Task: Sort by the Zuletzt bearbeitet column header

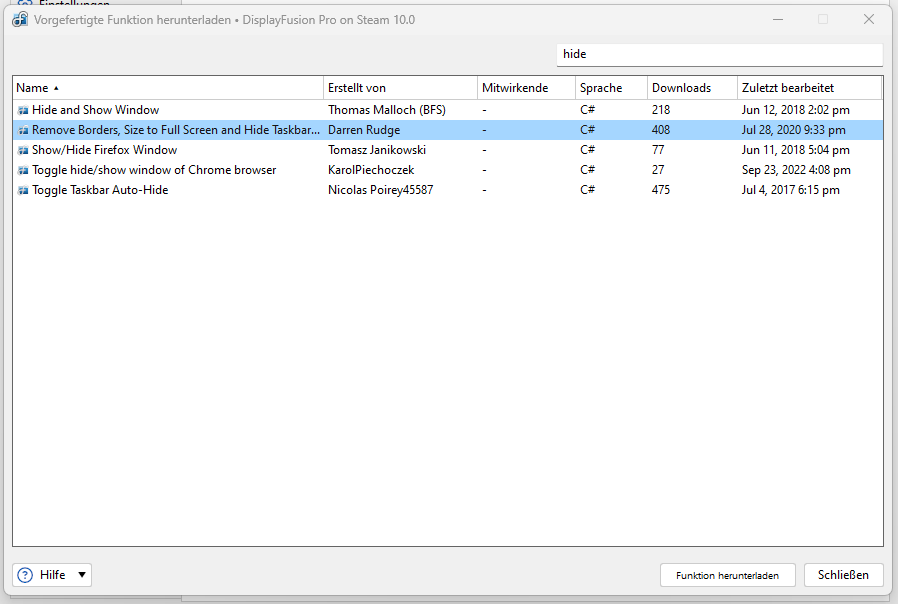Action: [x=809, y=88]
